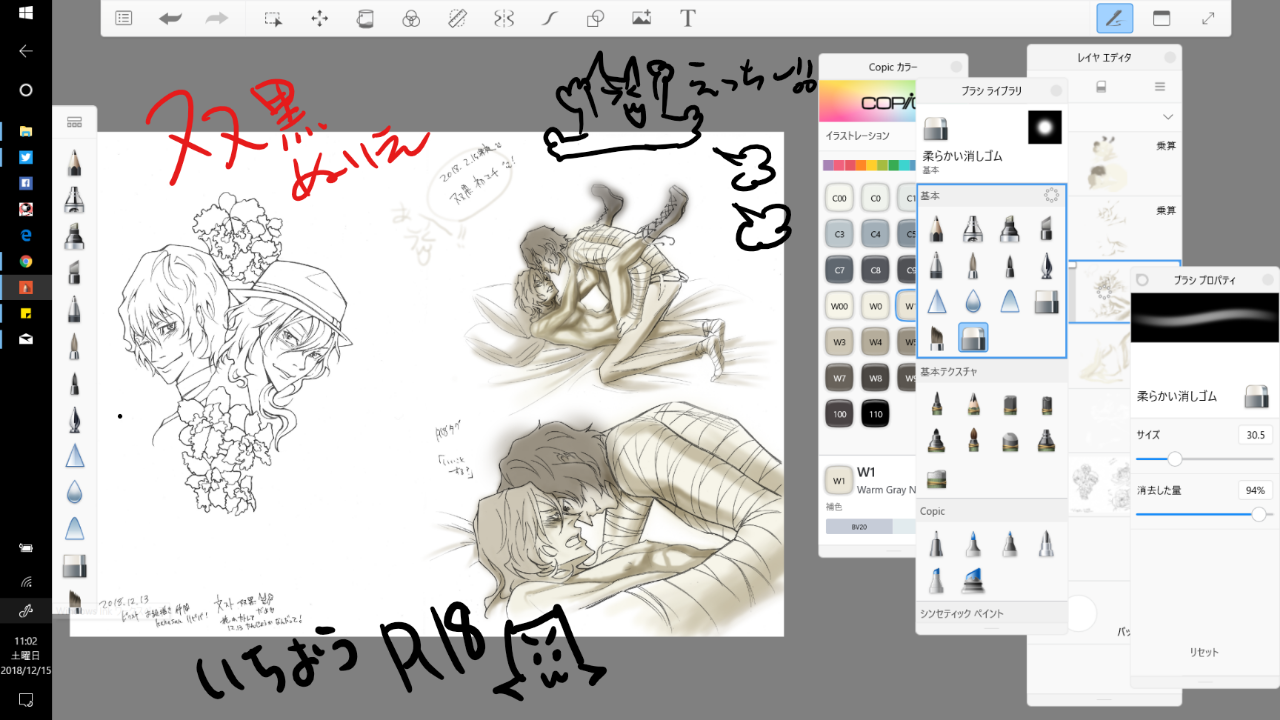Screen dimensions: 1280x720
Task: Click the リセット reset button
Action: [1205, 651]
